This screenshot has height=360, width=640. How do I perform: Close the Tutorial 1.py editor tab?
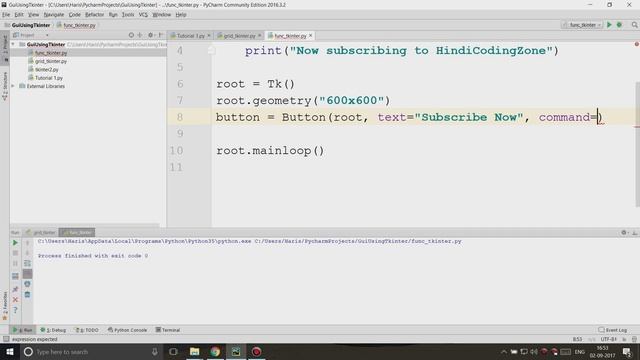[209, 36]
